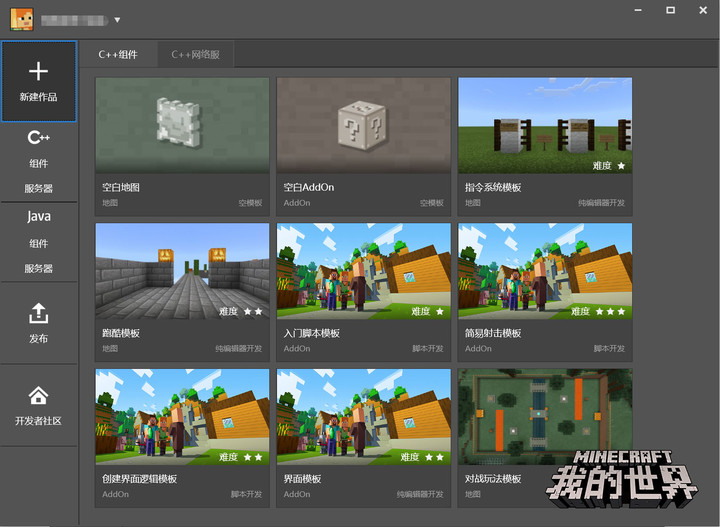This screenshot has width=720, height=527.
Task: Switch to the C++组件 tab
Action: pyautogui.click(x=118, y=54)
